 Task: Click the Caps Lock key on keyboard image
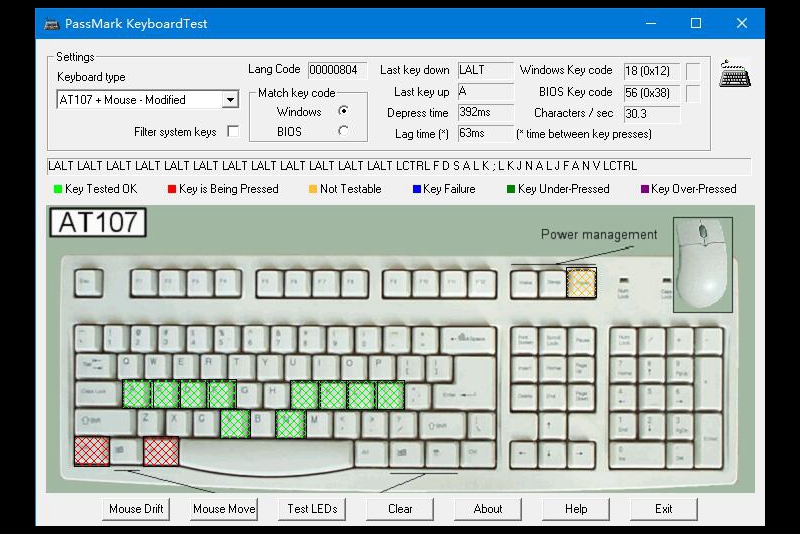[x=98, y=394]
